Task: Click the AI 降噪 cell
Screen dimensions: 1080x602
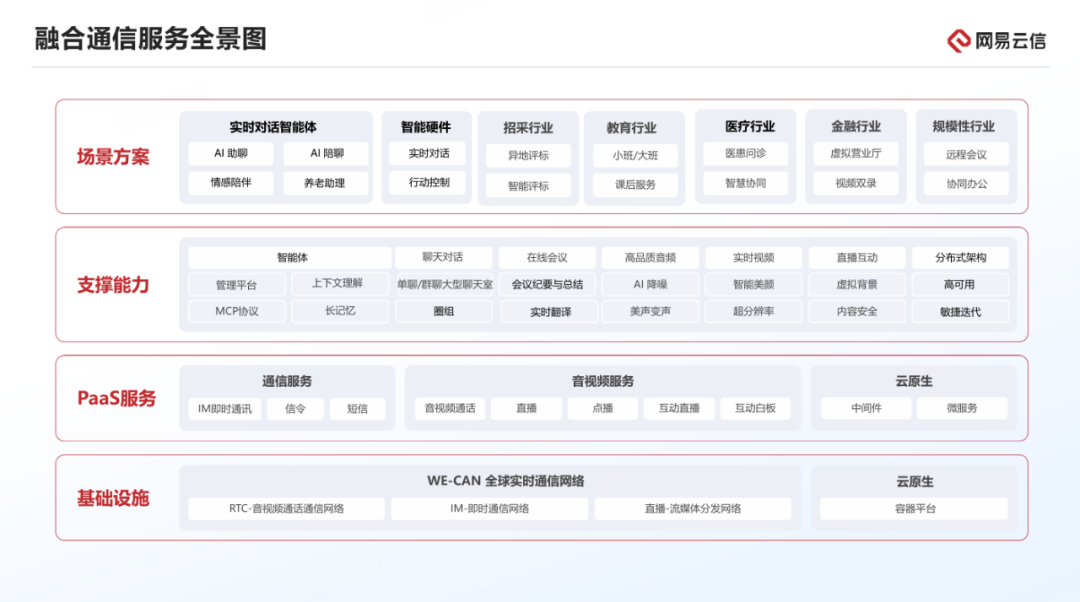Action: point(650,284)
